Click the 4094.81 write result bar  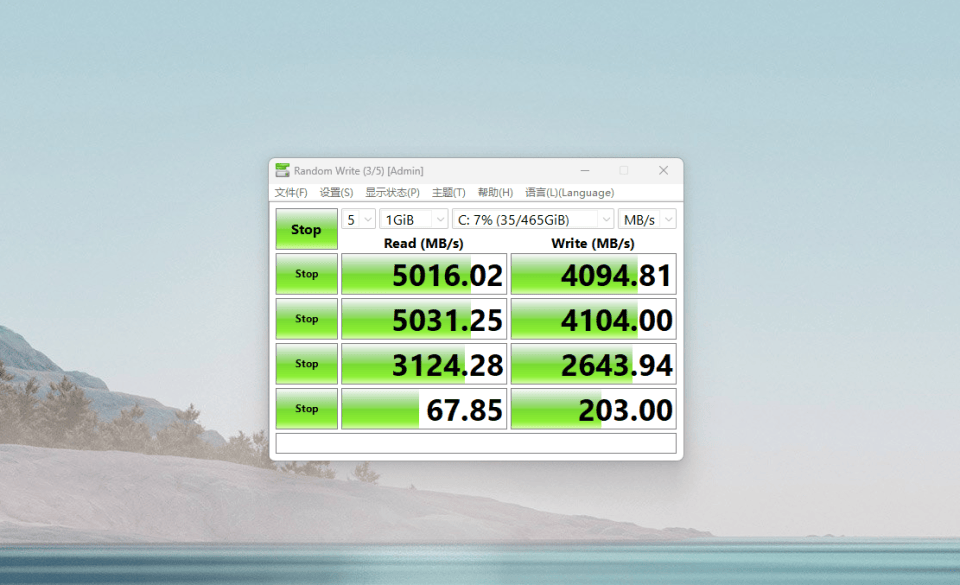point(593,274)
